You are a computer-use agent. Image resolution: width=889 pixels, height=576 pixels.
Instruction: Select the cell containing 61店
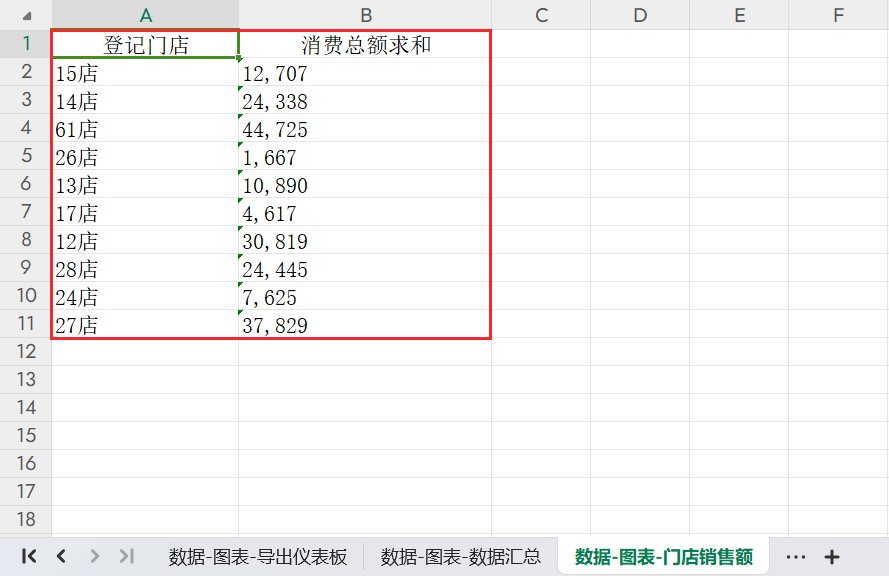[145, 128]
